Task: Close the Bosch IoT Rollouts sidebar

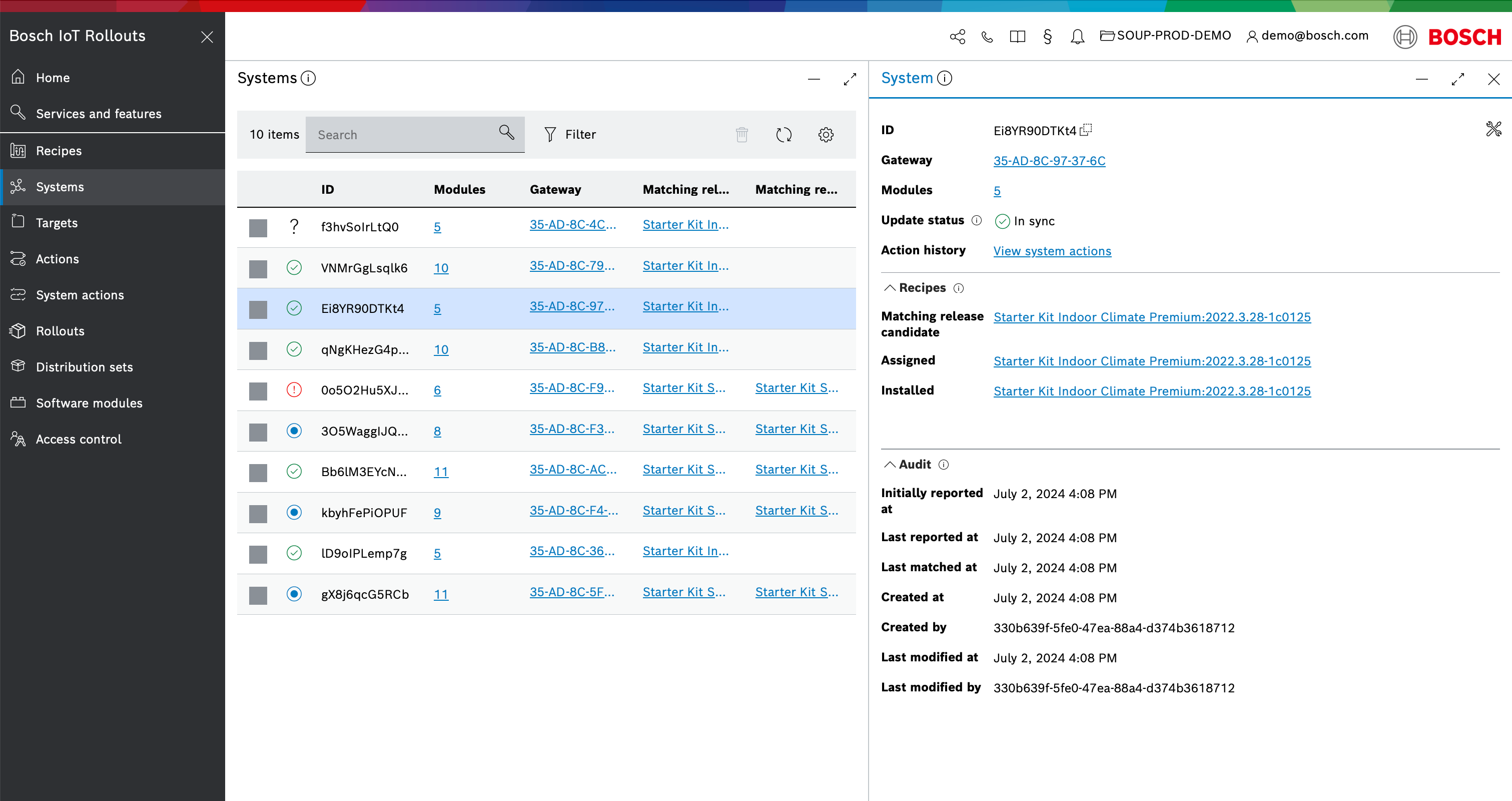Action: pos(207,37)
